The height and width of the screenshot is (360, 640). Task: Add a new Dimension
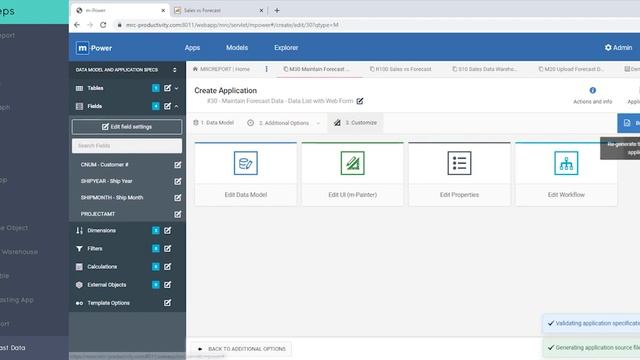[x=156, y=230]
